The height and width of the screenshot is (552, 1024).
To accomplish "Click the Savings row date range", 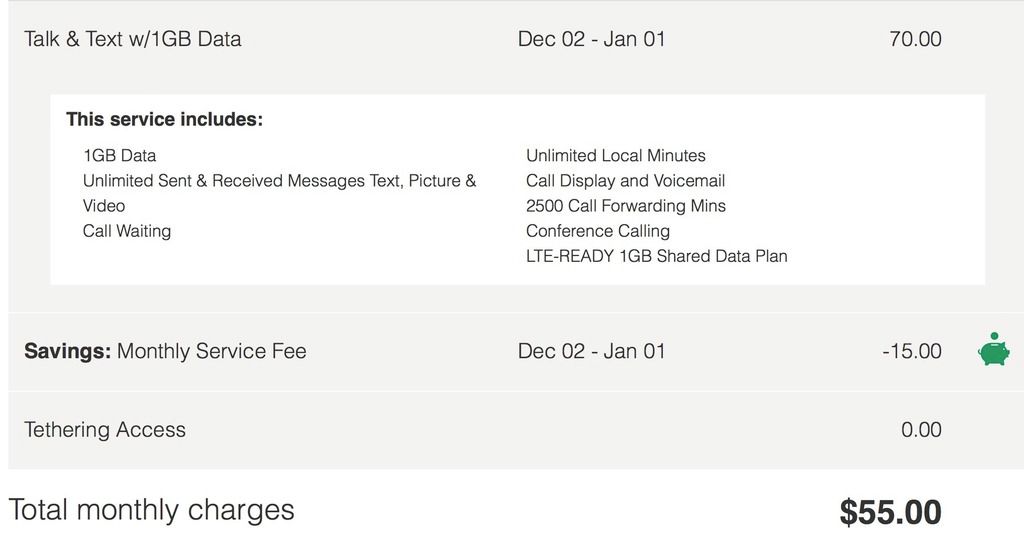I will click(x=591, y=351).
